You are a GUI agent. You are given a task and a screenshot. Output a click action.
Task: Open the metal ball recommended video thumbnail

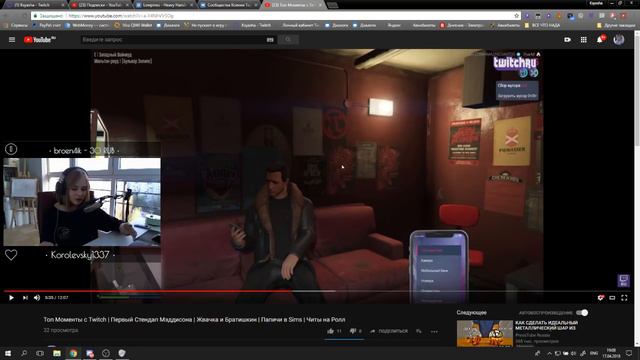tap(484, 333)
